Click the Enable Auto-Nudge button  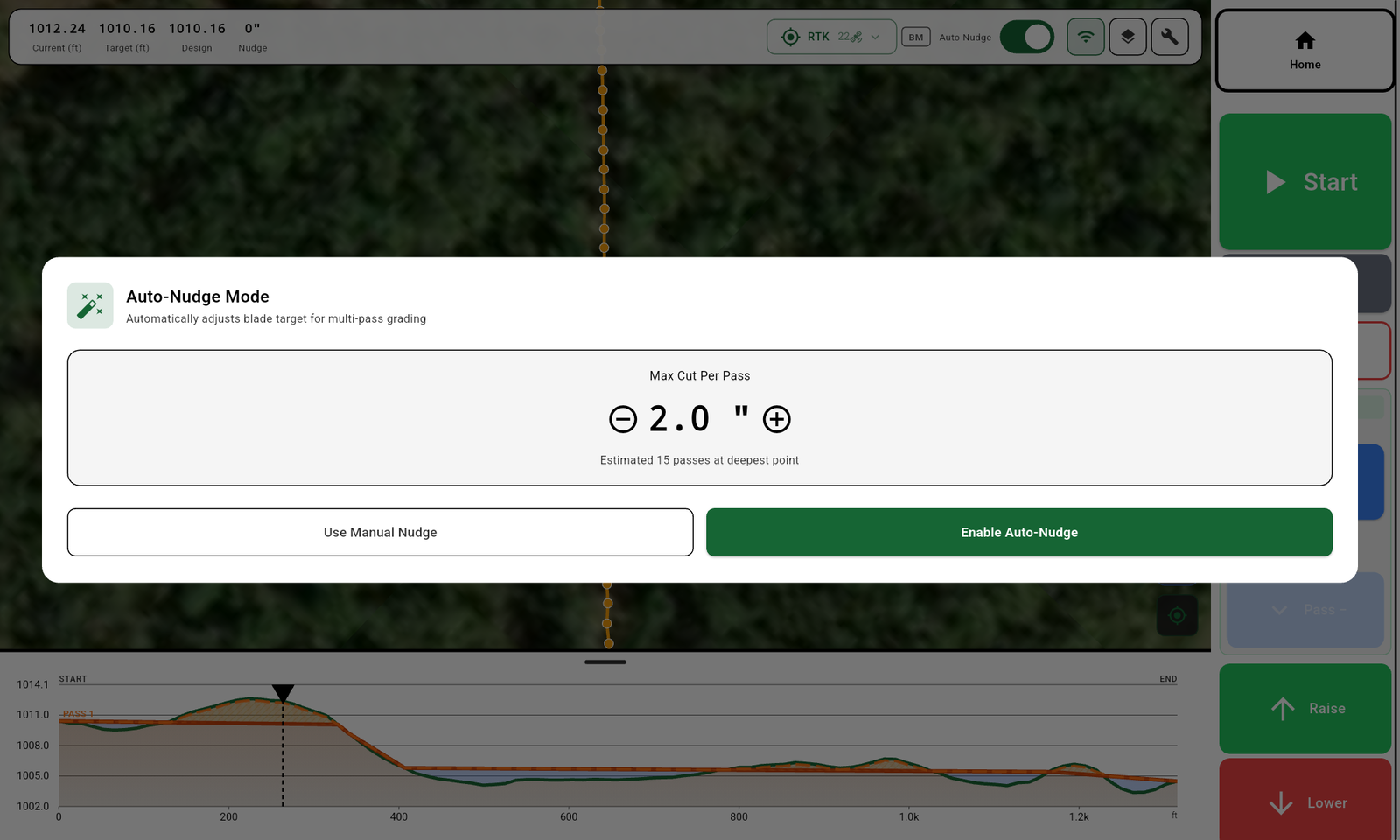1019,532
